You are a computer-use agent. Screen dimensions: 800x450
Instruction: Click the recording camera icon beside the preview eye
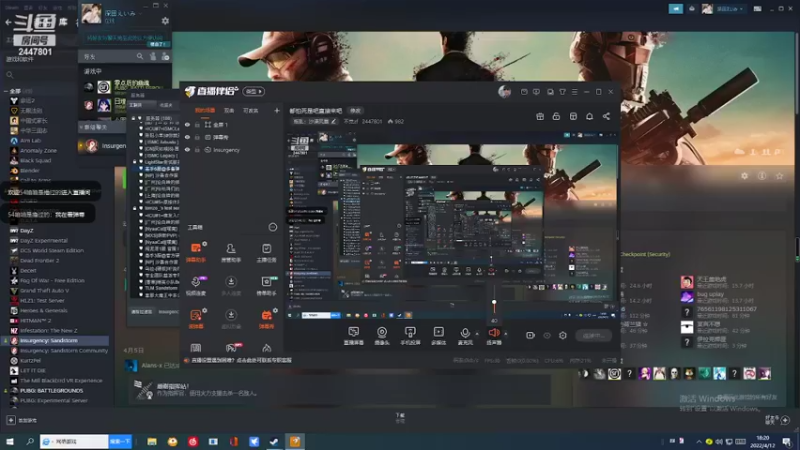coord(530,335)
